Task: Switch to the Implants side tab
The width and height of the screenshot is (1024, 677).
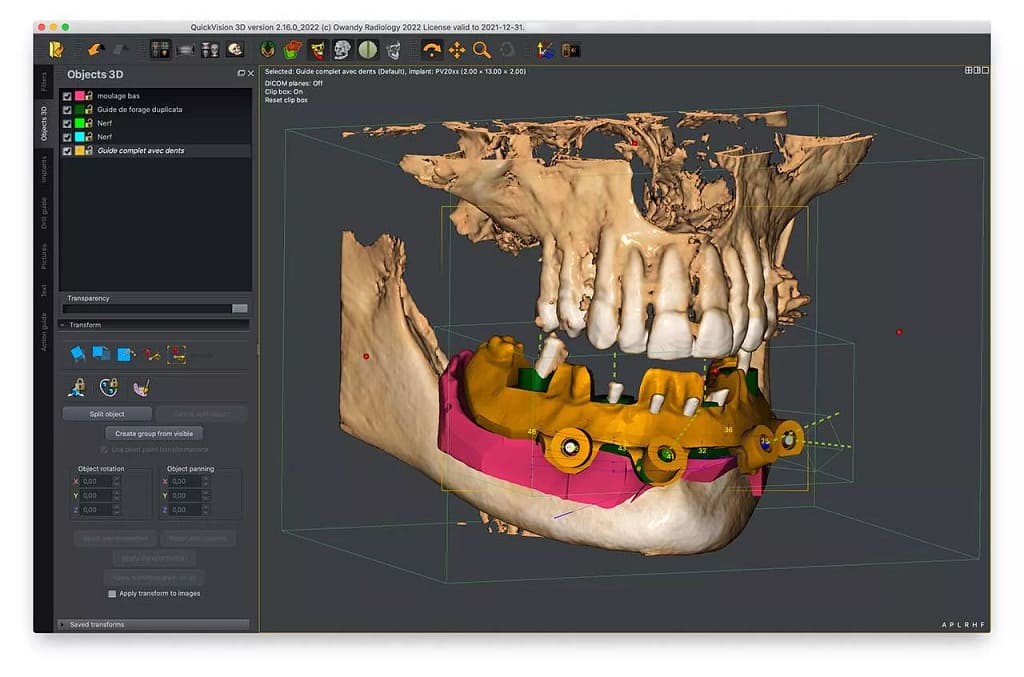Action: point(44,169)
